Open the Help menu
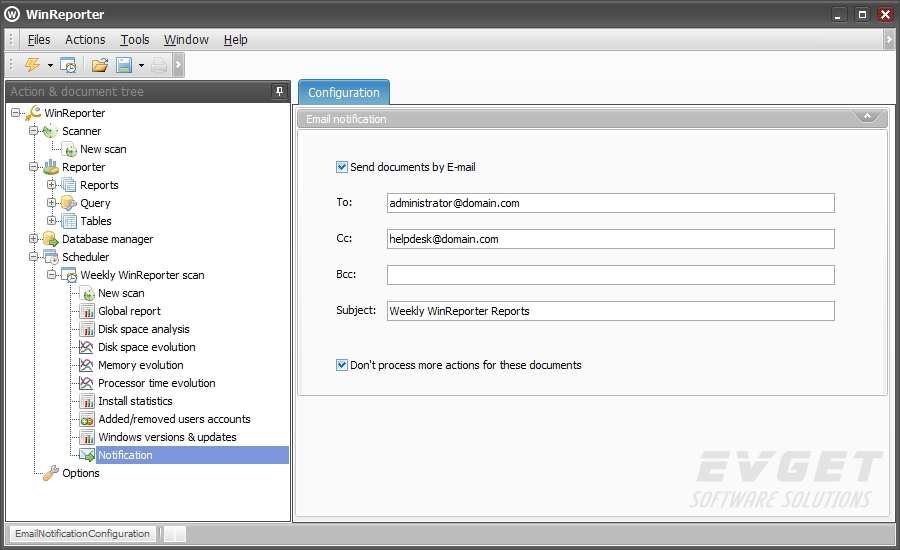 (x=235, y=40)
